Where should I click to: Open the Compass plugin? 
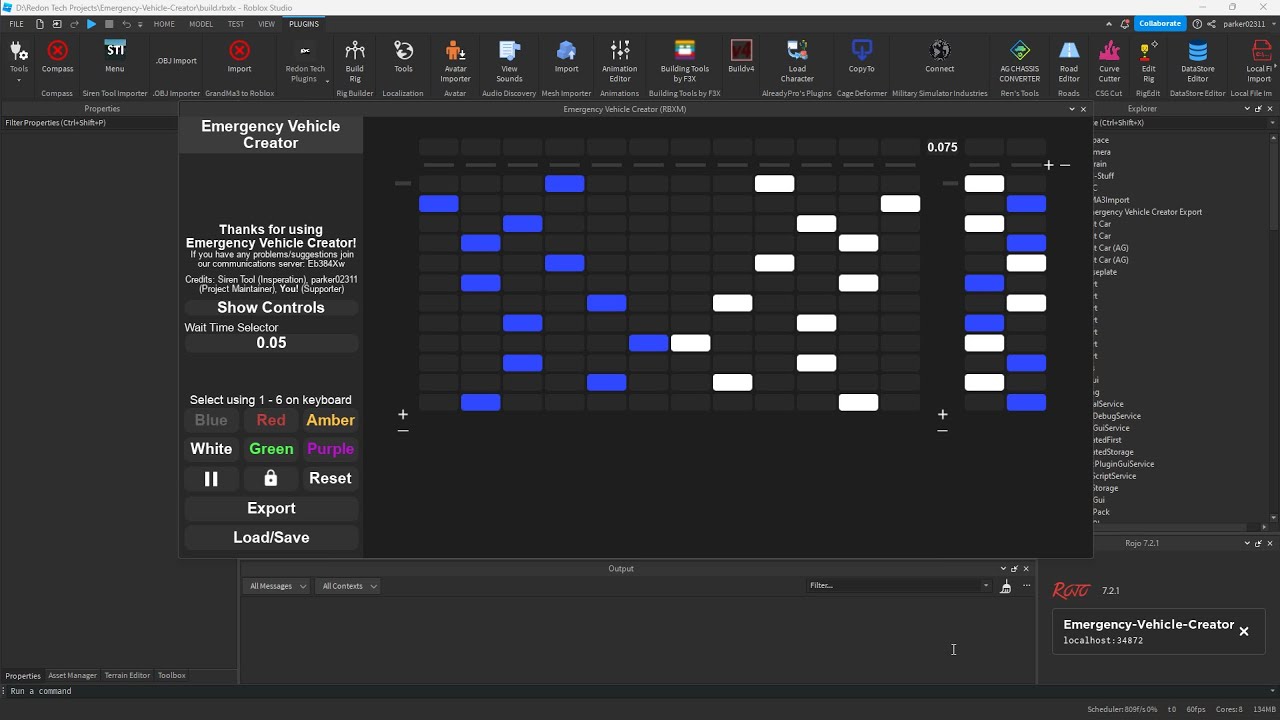click(58, 57)
